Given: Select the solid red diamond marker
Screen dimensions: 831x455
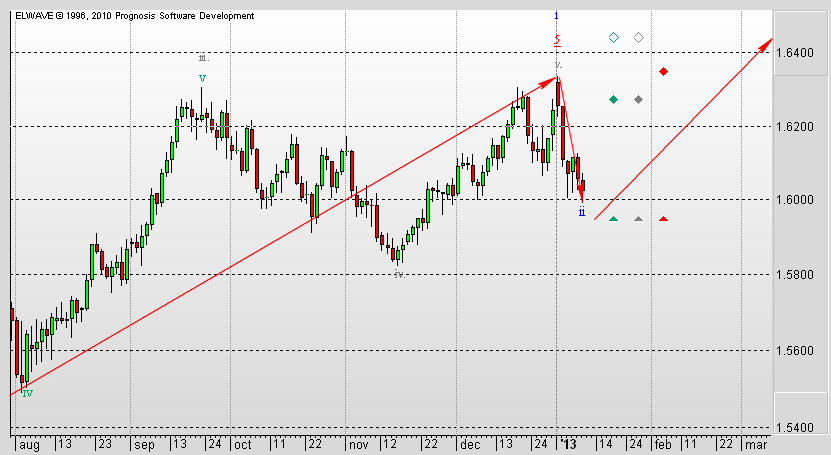Looking at the screenshot, I should click(x=663, y=71).
